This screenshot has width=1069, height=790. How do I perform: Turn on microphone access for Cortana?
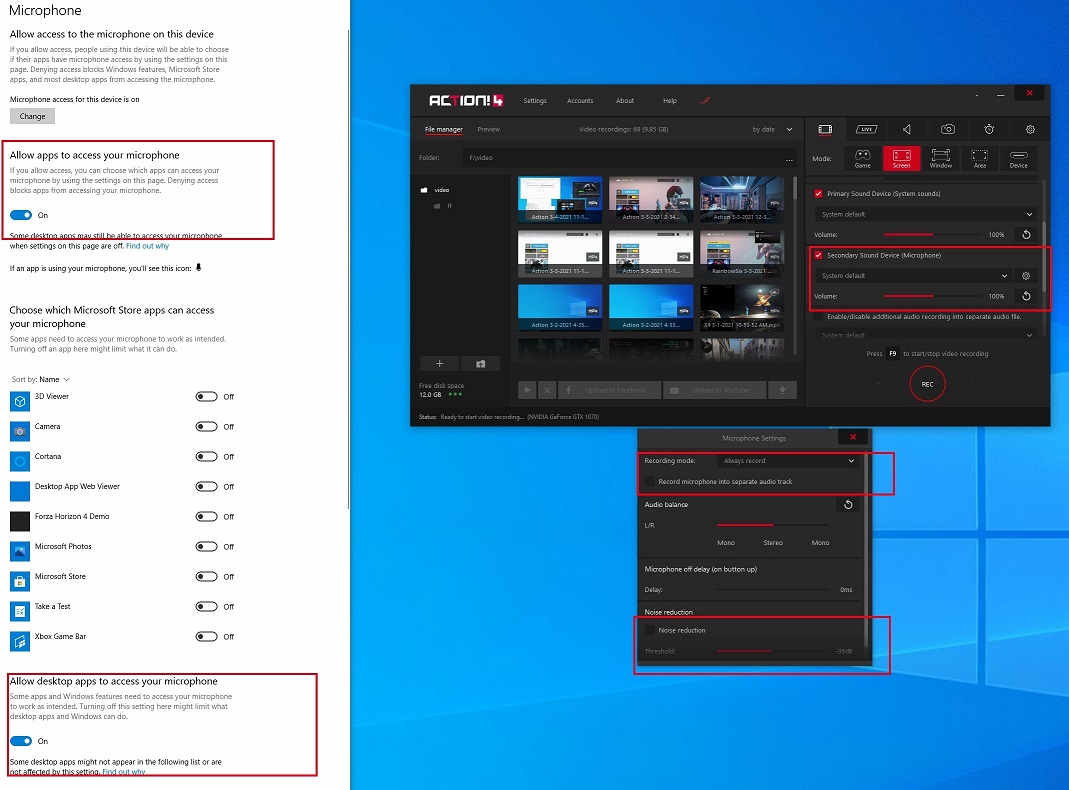207,457
